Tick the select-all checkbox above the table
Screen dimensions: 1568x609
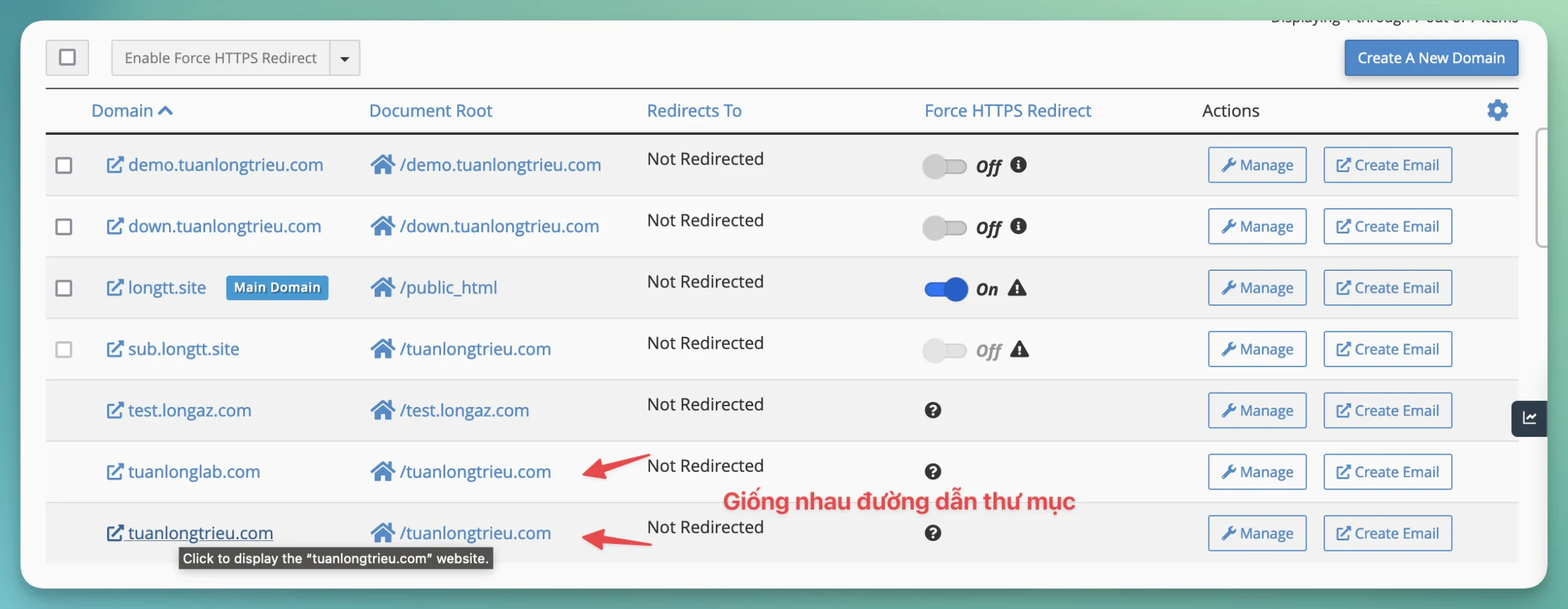coord(67,58)
